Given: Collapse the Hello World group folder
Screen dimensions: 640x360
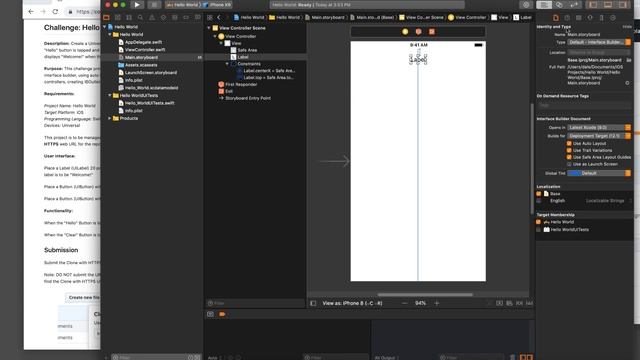Looking at the screenshot, I should click(x=110, y=35).
